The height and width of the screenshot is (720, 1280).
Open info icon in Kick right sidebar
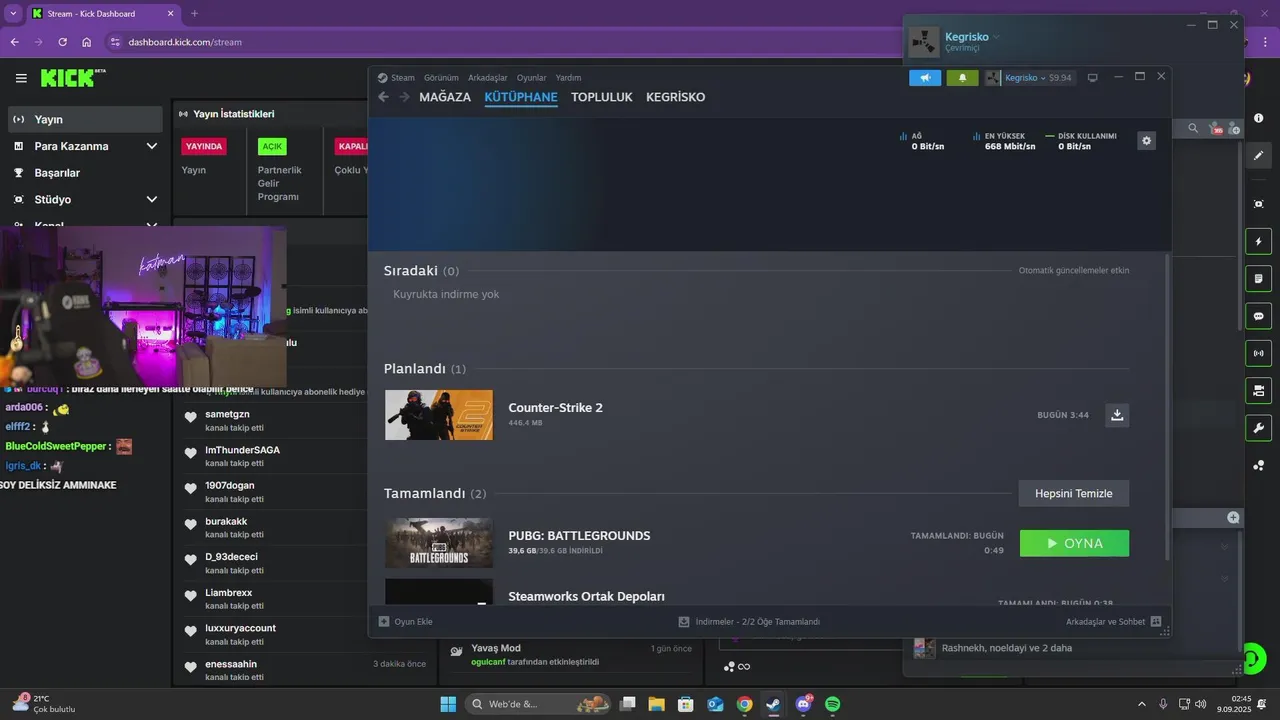[x=1258, y=118]
